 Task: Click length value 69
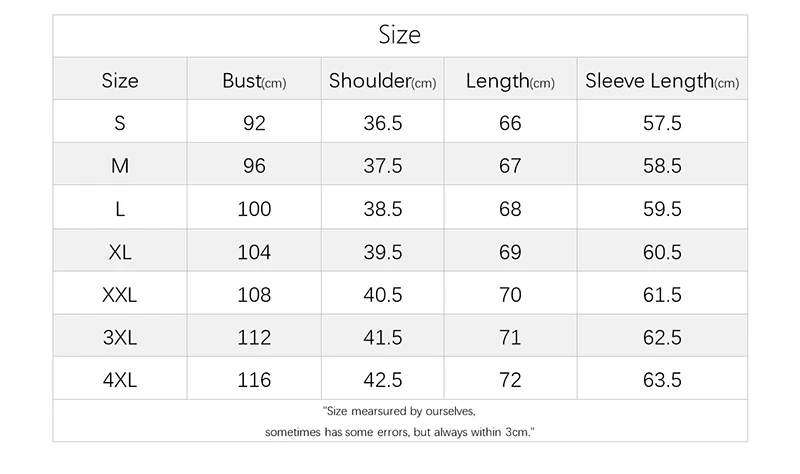pyautogui.click(x=510, y=252)
